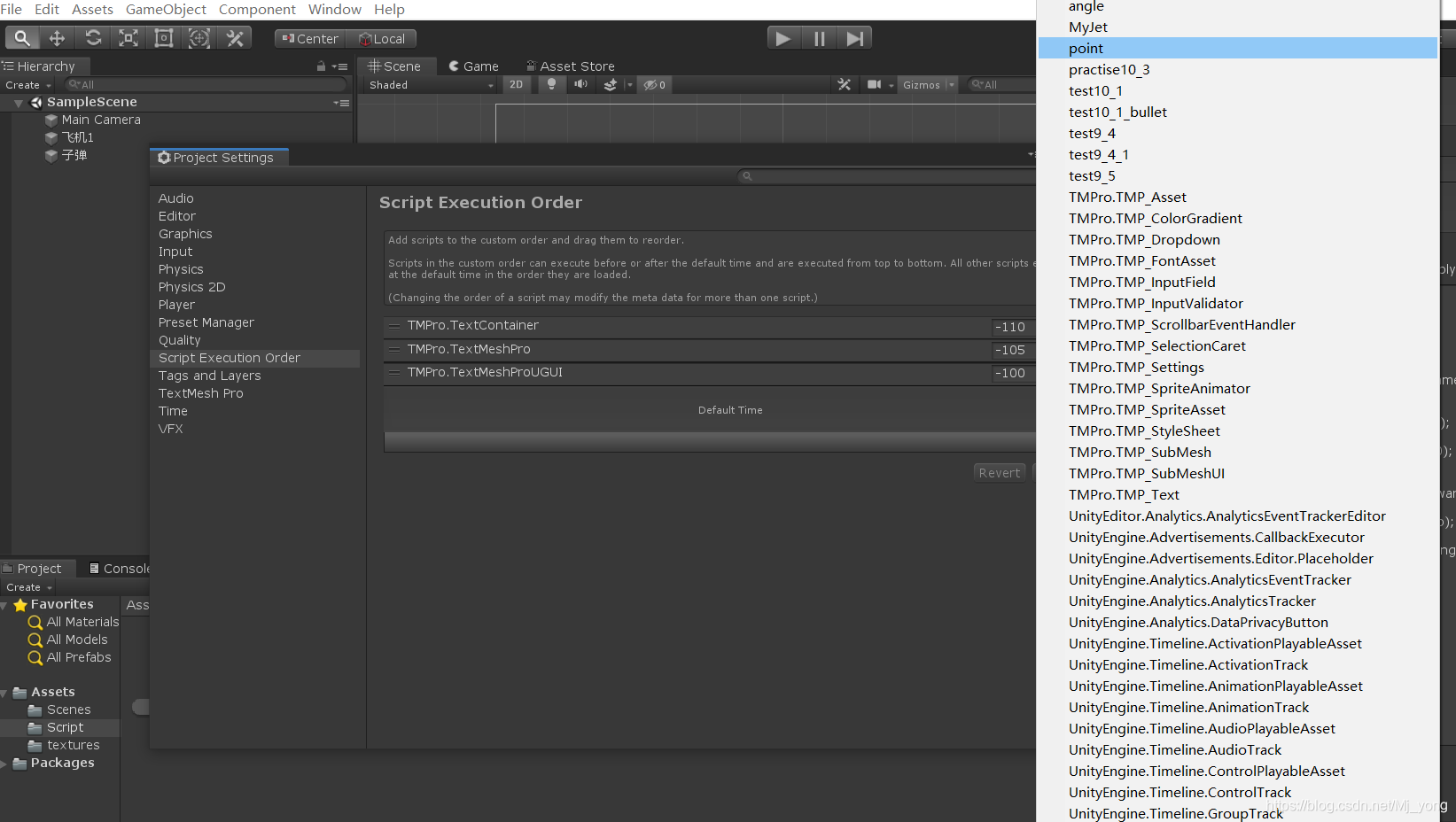Select Physics 2D settings category

[x=192, y=287]
